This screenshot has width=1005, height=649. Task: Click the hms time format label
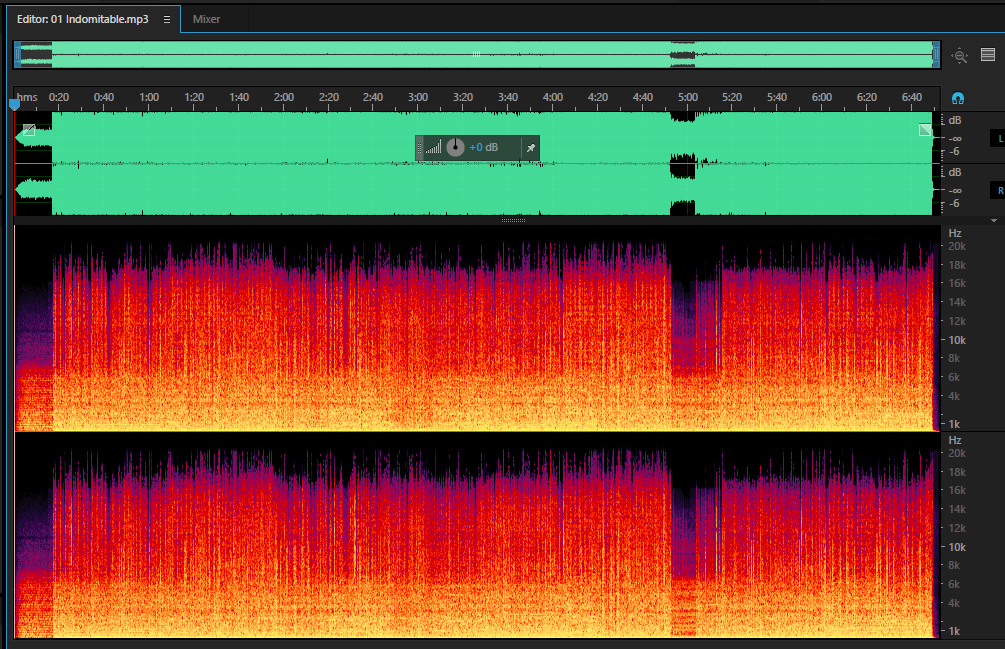27,97
